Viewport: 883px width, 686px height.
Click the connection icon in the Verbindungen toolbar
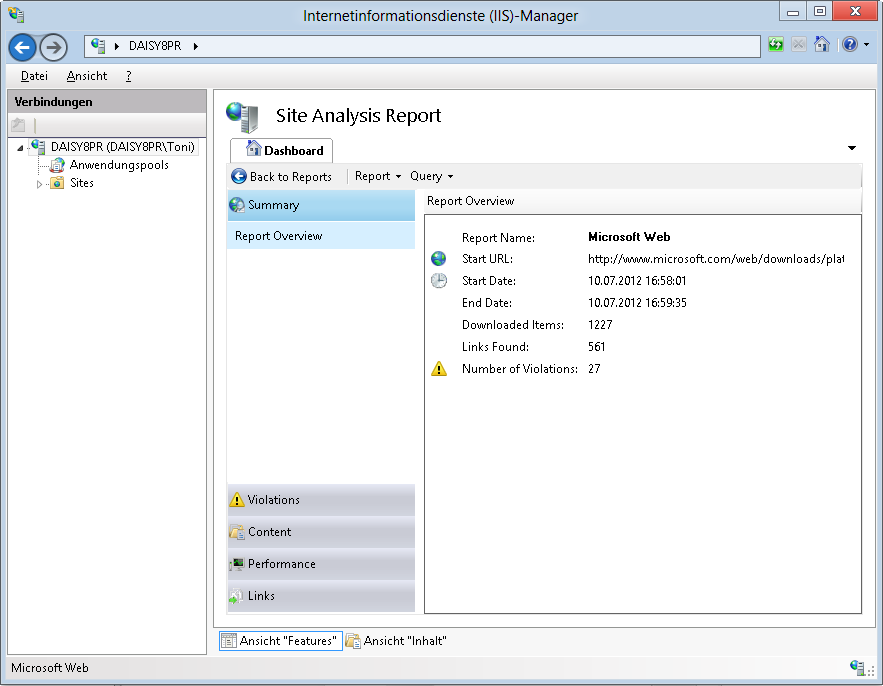18,125
